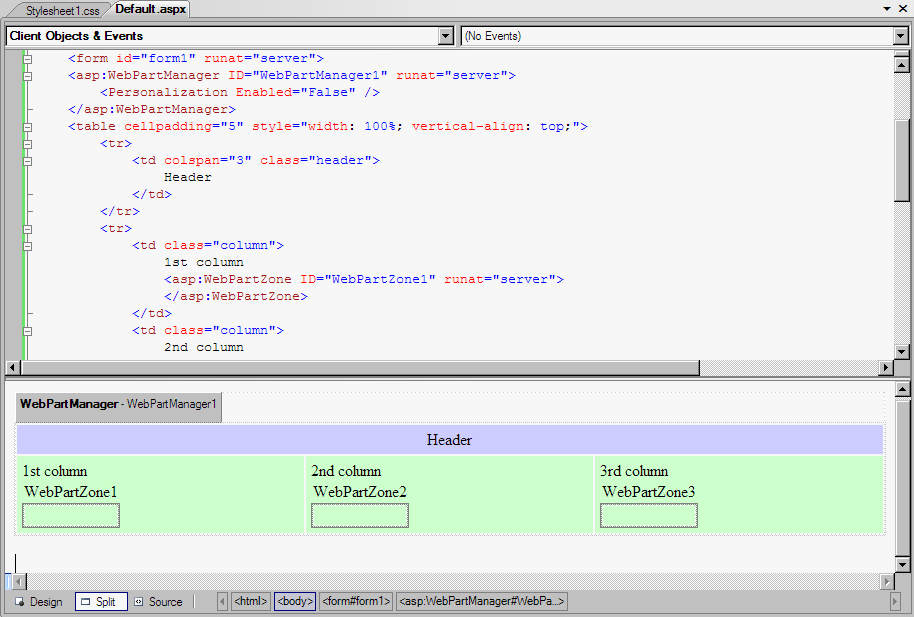Image resolution: width=914 pixels, height=617 pixels.
Task: Select the <form#form1> tag in navigator
Action: [356, 601]
